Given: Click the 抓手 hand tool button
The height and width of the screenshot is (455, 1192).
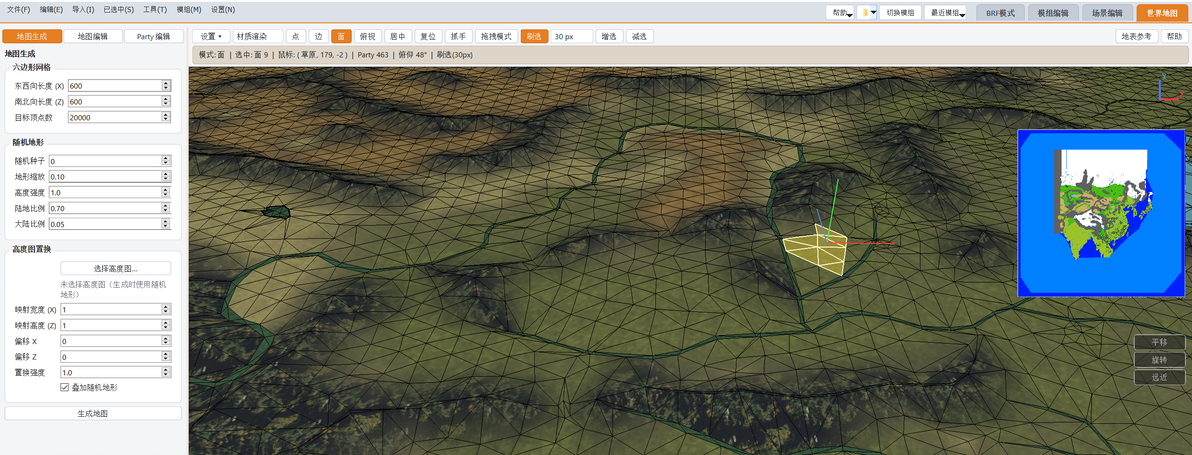Looking at the screenshot, I should pos(458,36).
